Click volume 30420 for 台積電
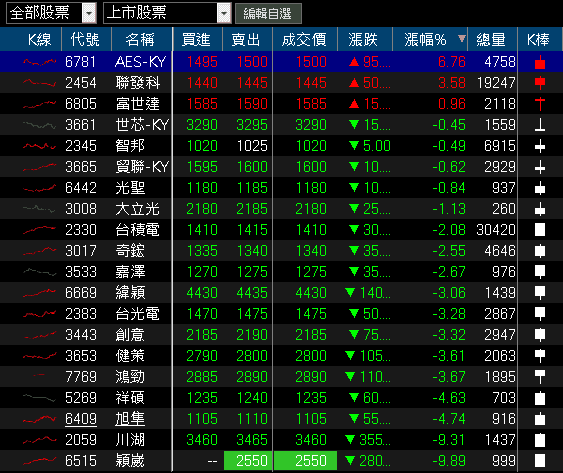The height and width of the screenshot is (473, 563). 496,230
